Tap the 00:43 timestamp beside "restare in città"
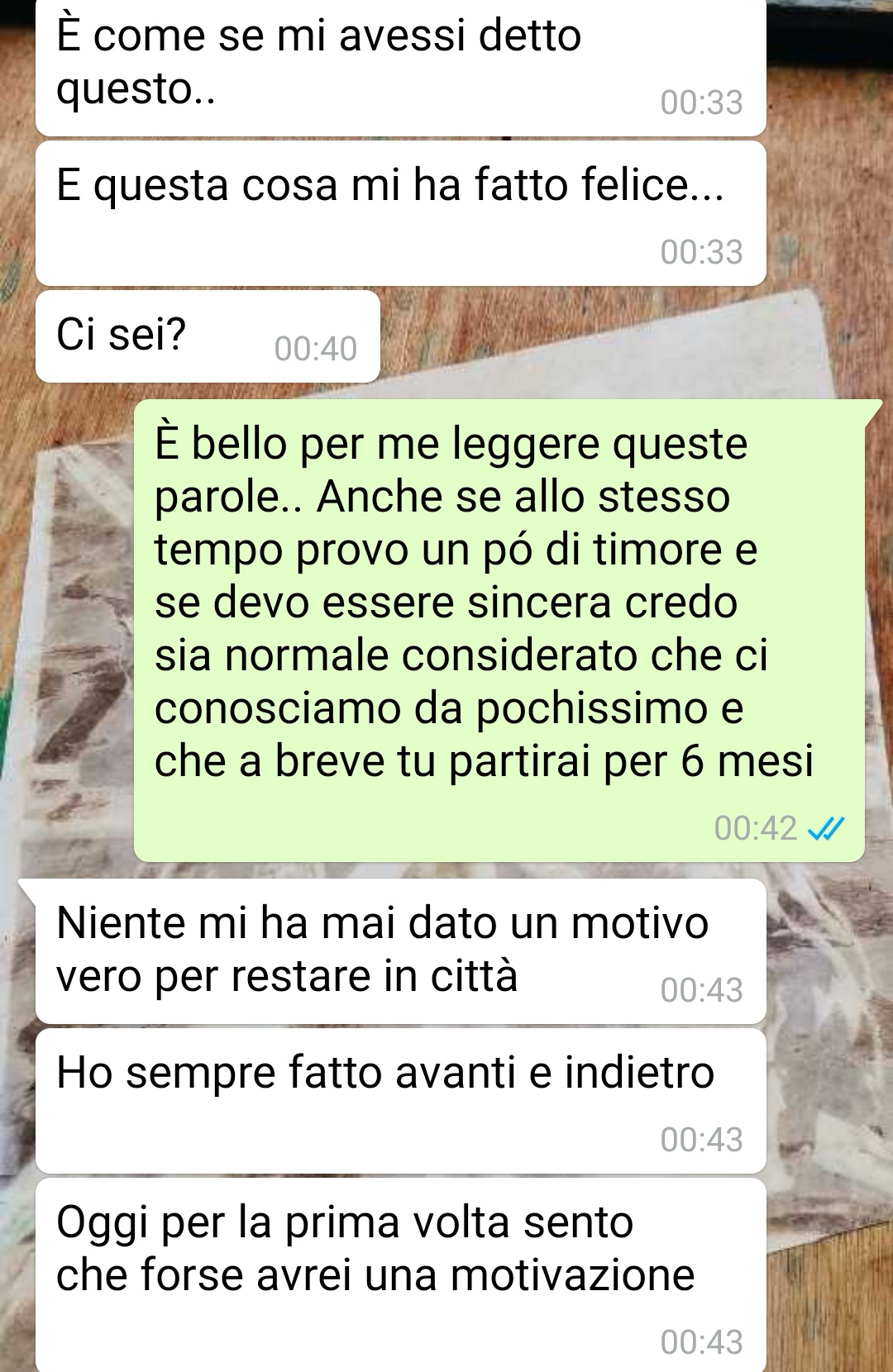 pos(702,990)
